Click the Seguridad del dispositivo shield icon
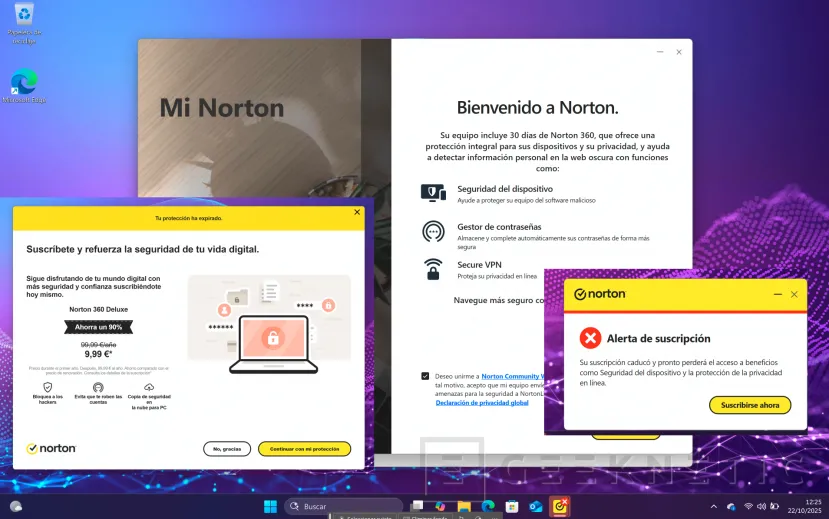Viewport: 829px width, 519px height. coord(432,193)
